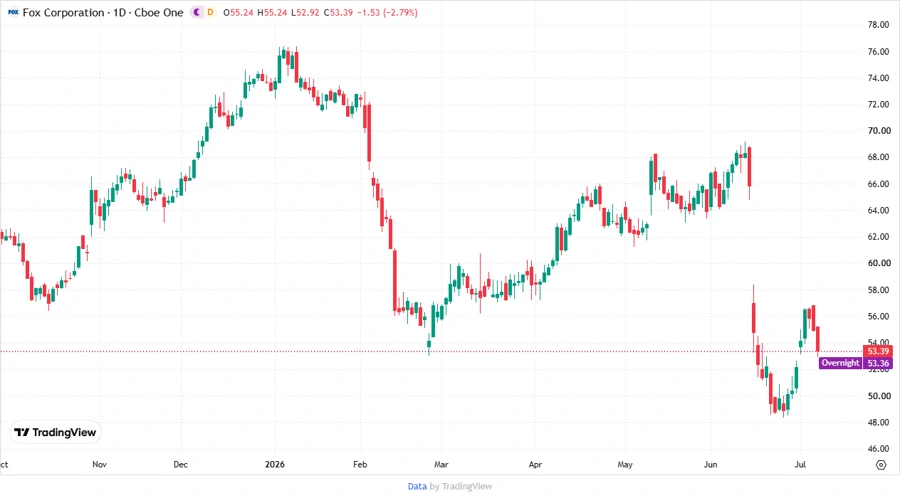Click the Mar label on the time axis
The height and width of the screenshot is (498, 900).
click(441, 465)
